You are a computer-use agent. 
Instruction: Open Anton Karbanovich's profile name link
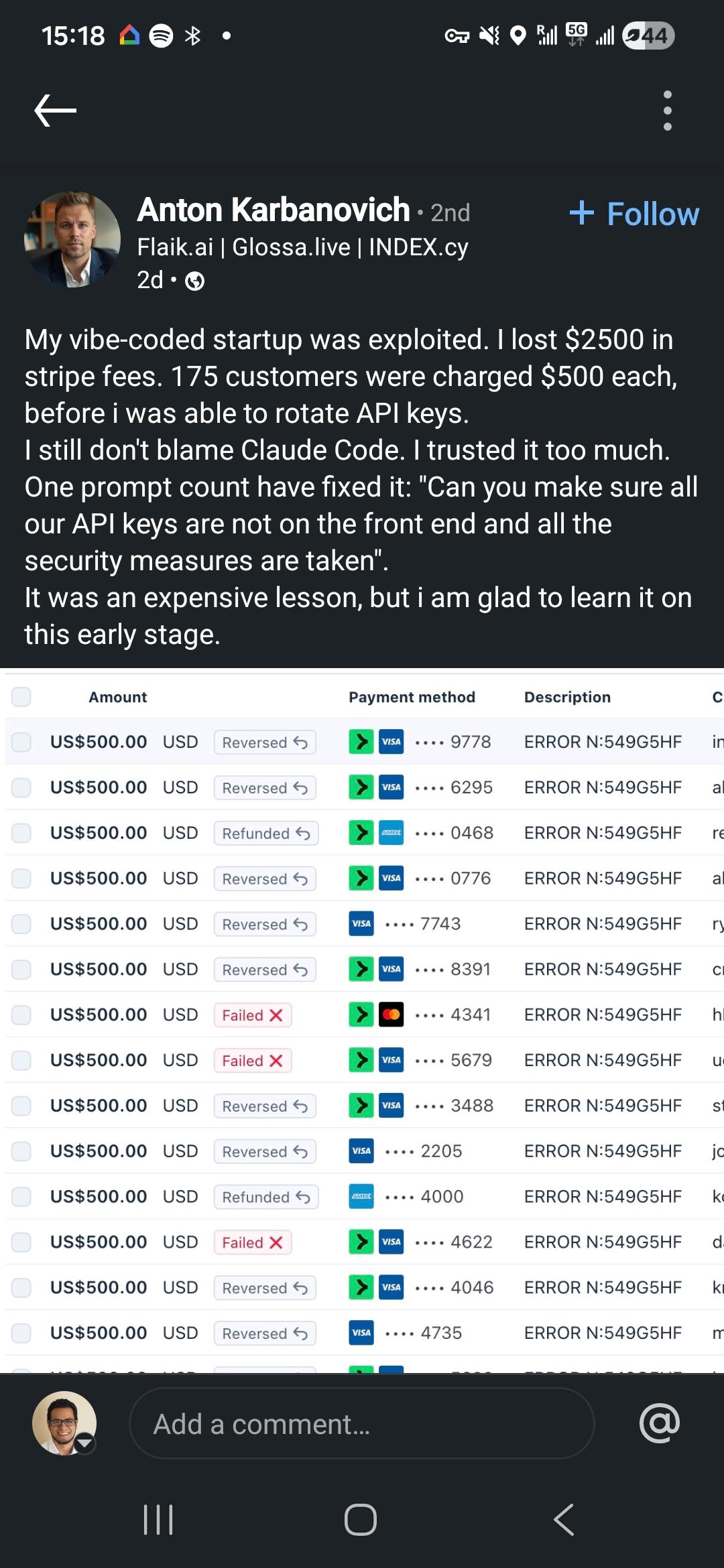(274, 210)
